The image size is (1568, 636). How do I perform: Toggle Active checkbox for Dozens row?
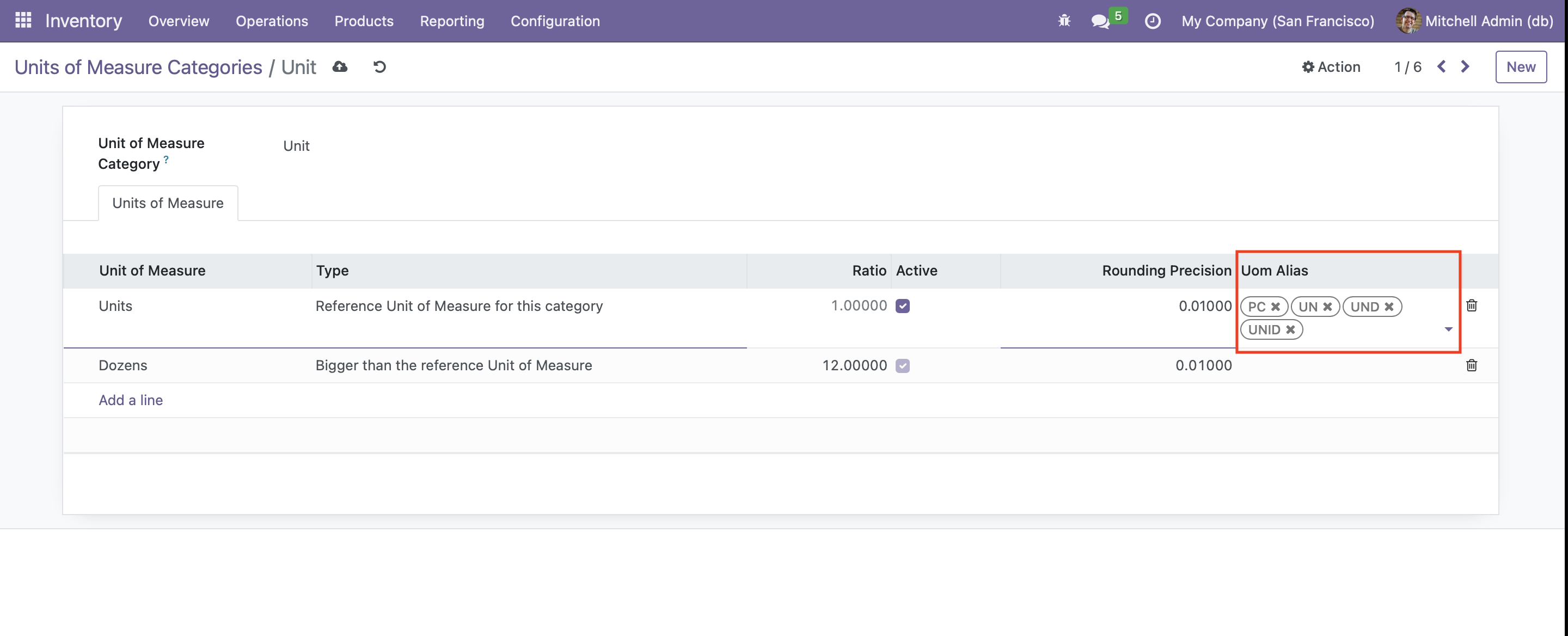point(902,366)
